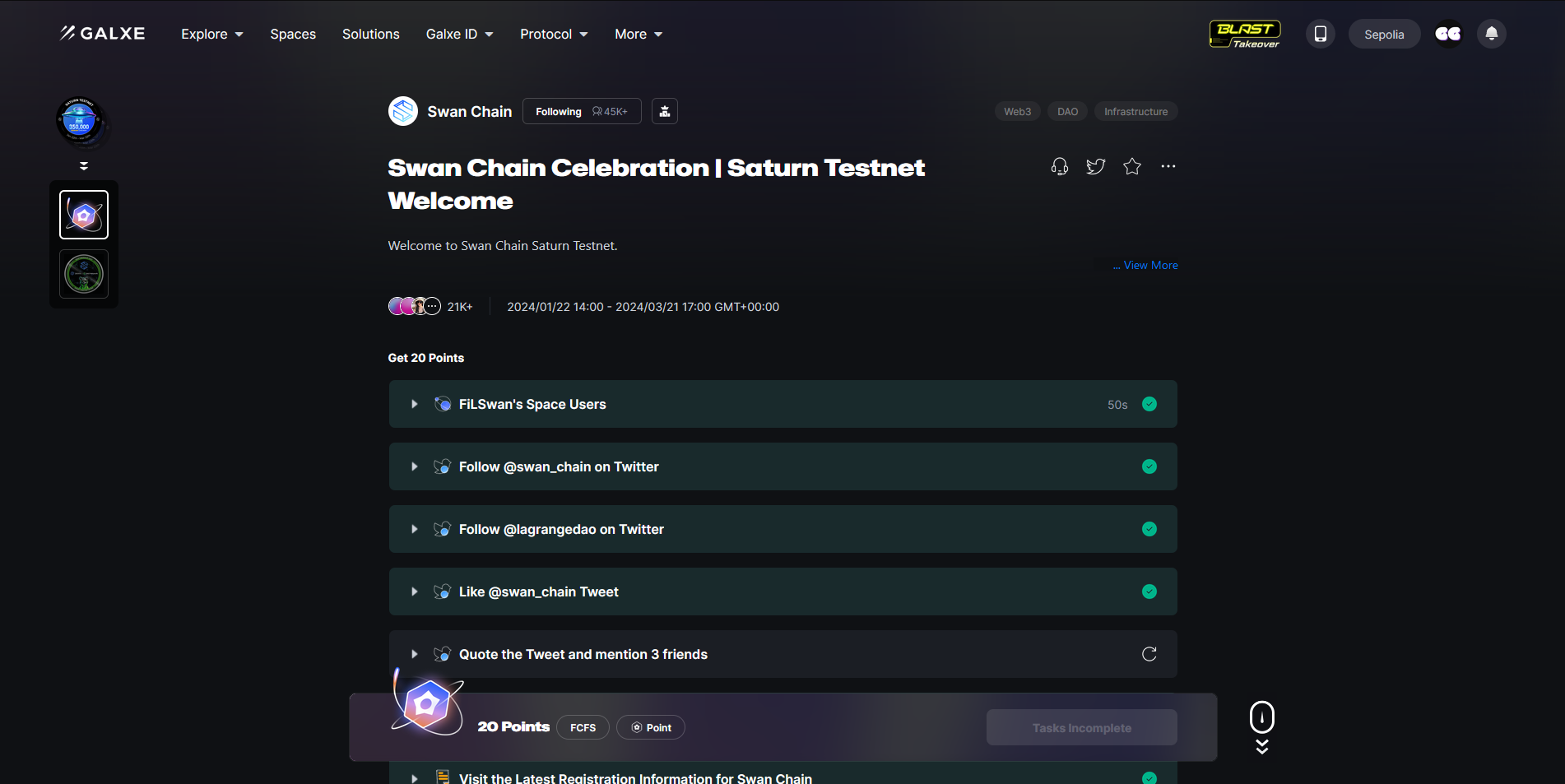The width and height of the screenshot is (1565, 784).
Task: Open the Explore dropdown menu
Action: click(211, 34)
